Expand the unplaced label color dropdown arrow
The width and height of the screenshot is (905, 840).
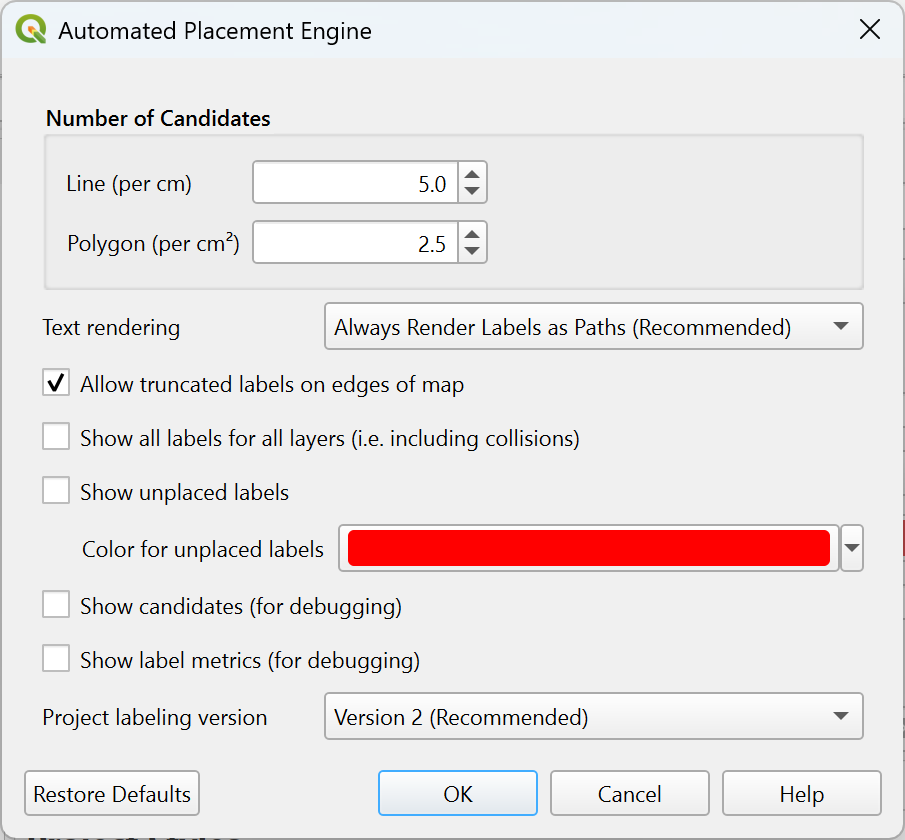point(852,548)
